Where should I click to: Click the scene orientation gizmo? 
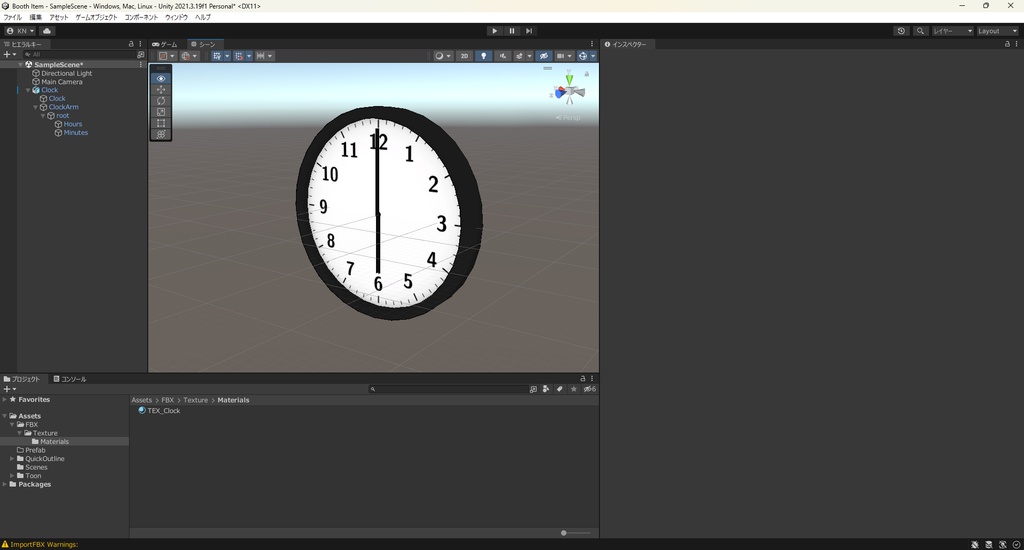click(569, 90)
